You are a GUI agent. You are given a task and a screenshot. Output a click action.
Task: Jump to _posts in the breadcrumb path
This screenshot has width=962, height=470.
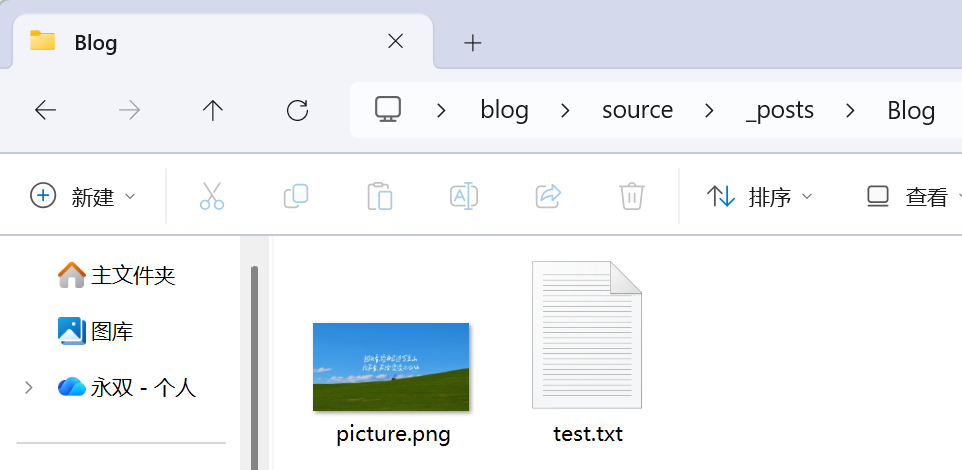tap(780, 110)
